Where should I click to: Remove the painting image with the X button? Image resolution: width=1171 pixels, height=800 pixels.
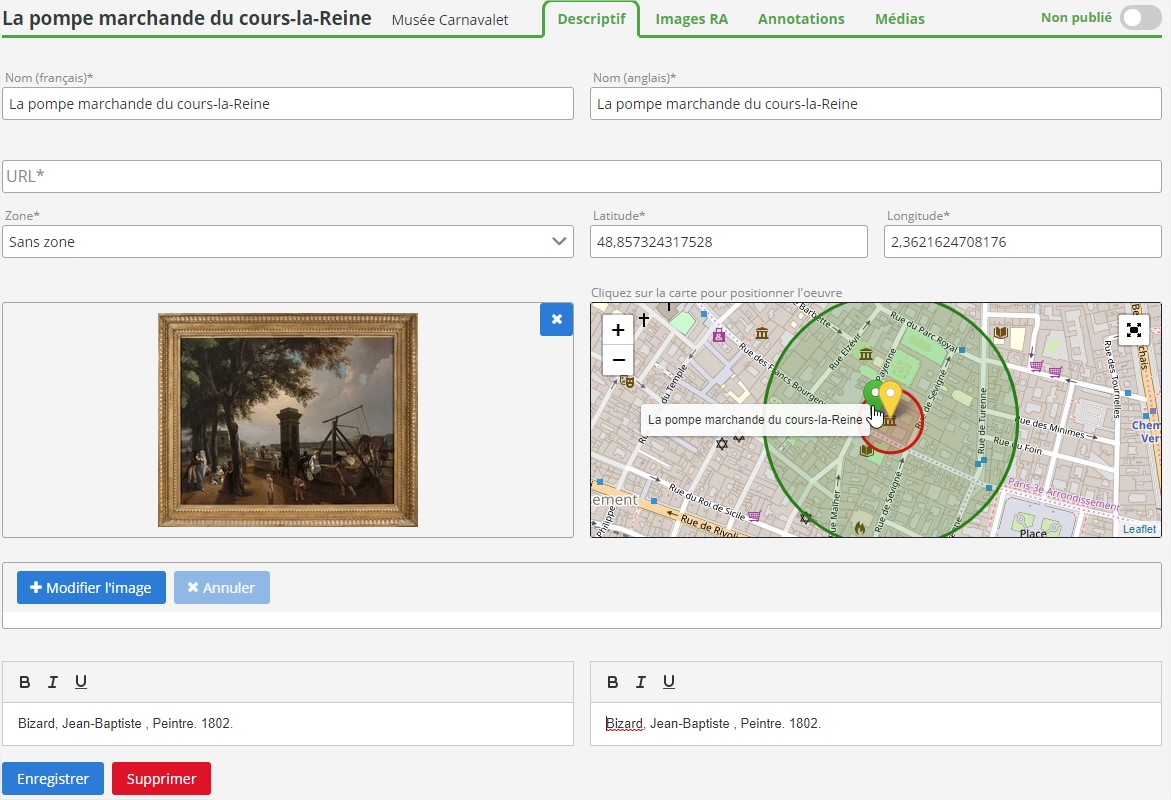coord(556,320)
